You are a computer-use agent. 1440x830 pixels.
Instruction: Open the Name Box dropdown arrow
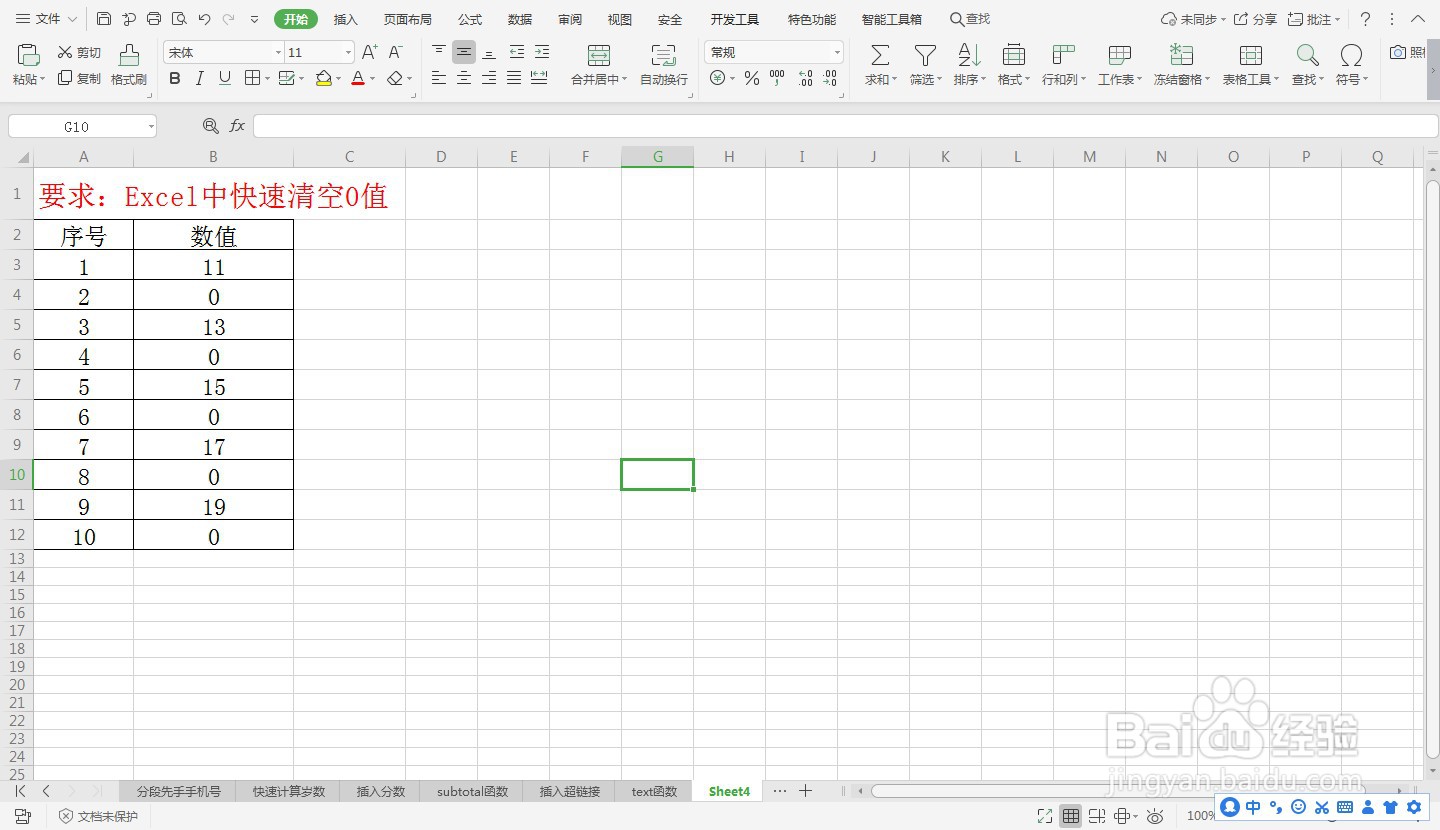[x=151, y=126]
